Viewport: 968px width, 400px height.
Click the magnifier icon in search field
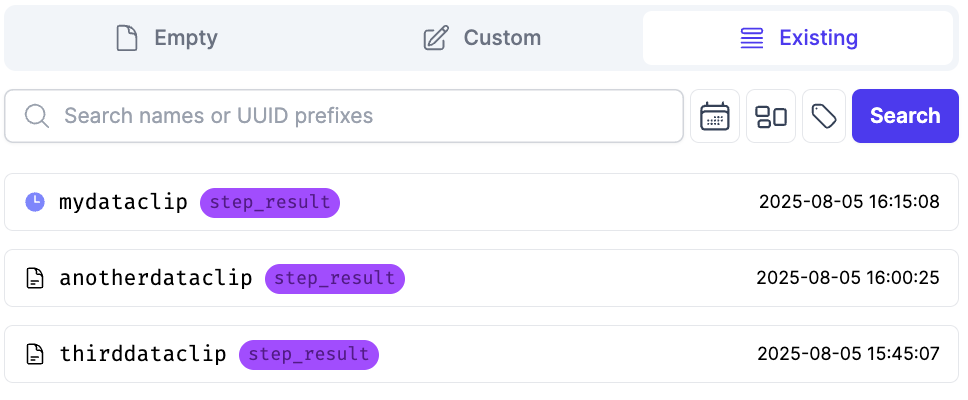[x=37, y=116]
